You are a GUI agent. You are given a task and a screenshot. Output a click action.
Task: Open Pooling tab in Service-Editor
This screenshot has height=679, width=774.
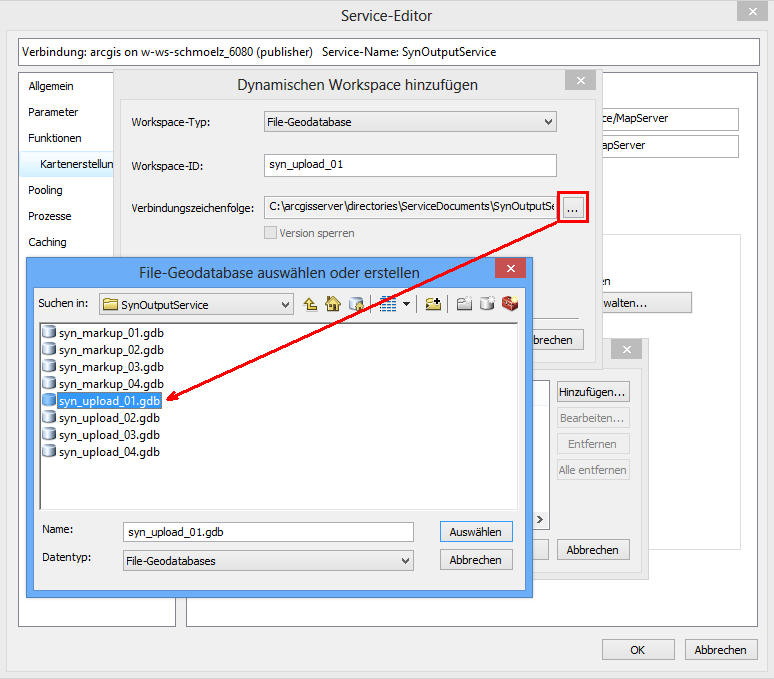(45, 190)
